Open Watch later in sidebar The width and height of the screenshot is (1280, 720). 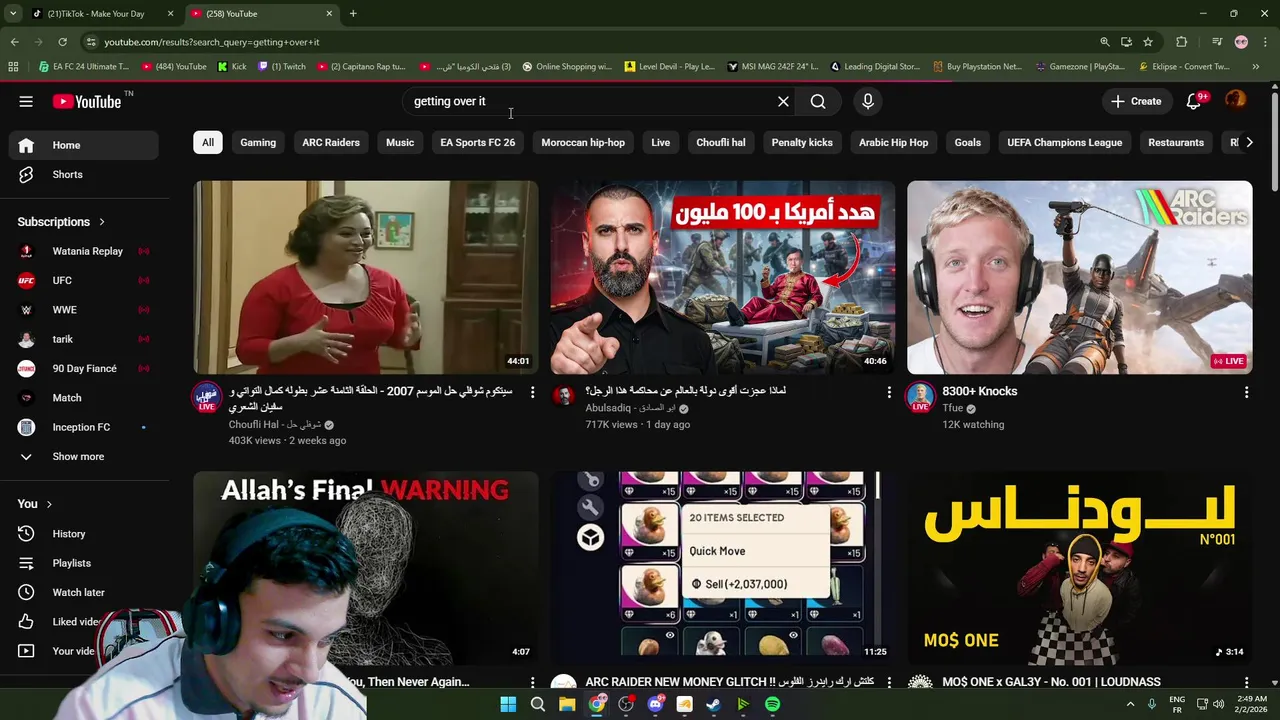tap(84, 592)
